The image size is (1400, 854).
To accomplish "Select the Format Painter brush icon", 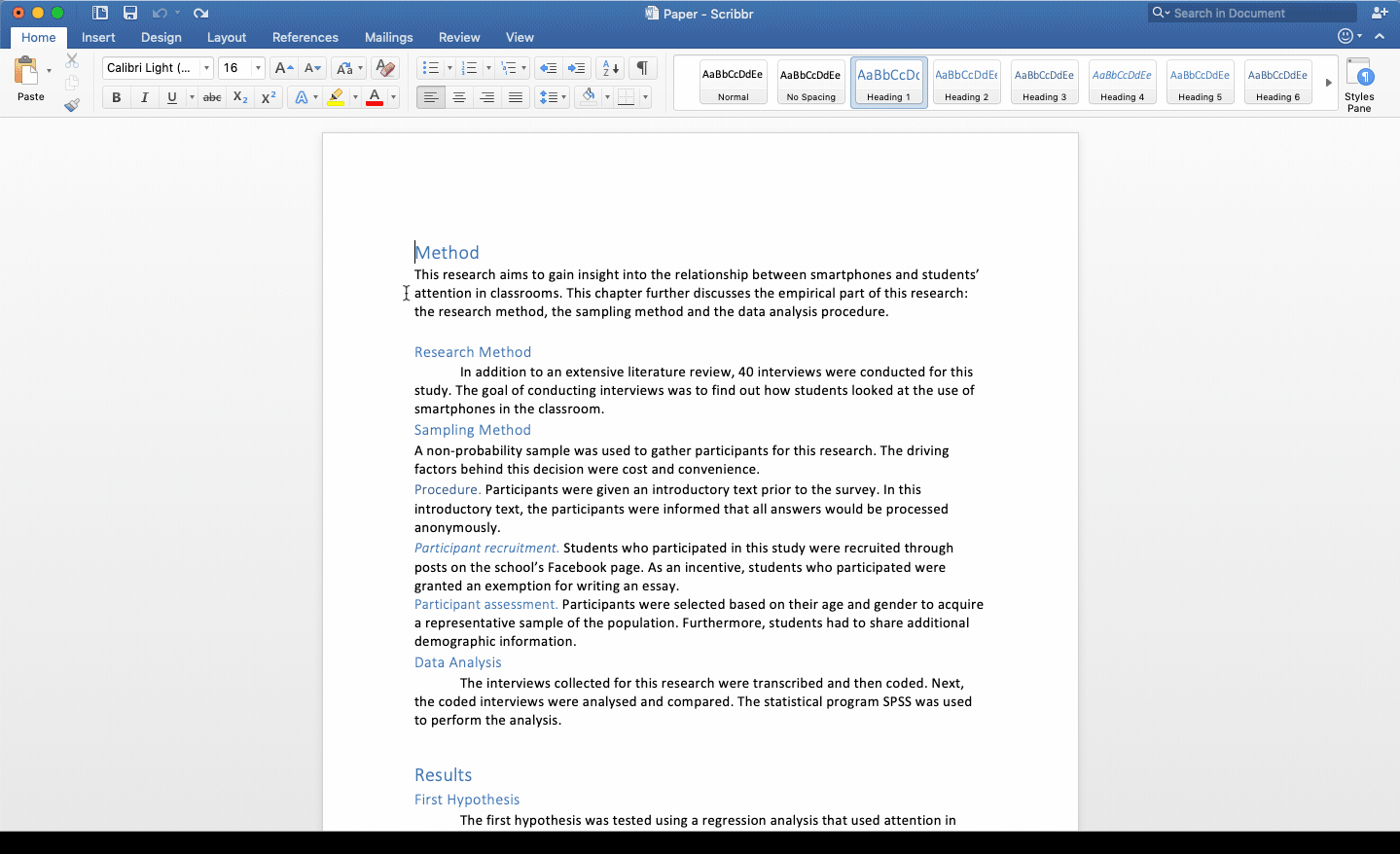I will pyautogui.click(x=72, y=105).
